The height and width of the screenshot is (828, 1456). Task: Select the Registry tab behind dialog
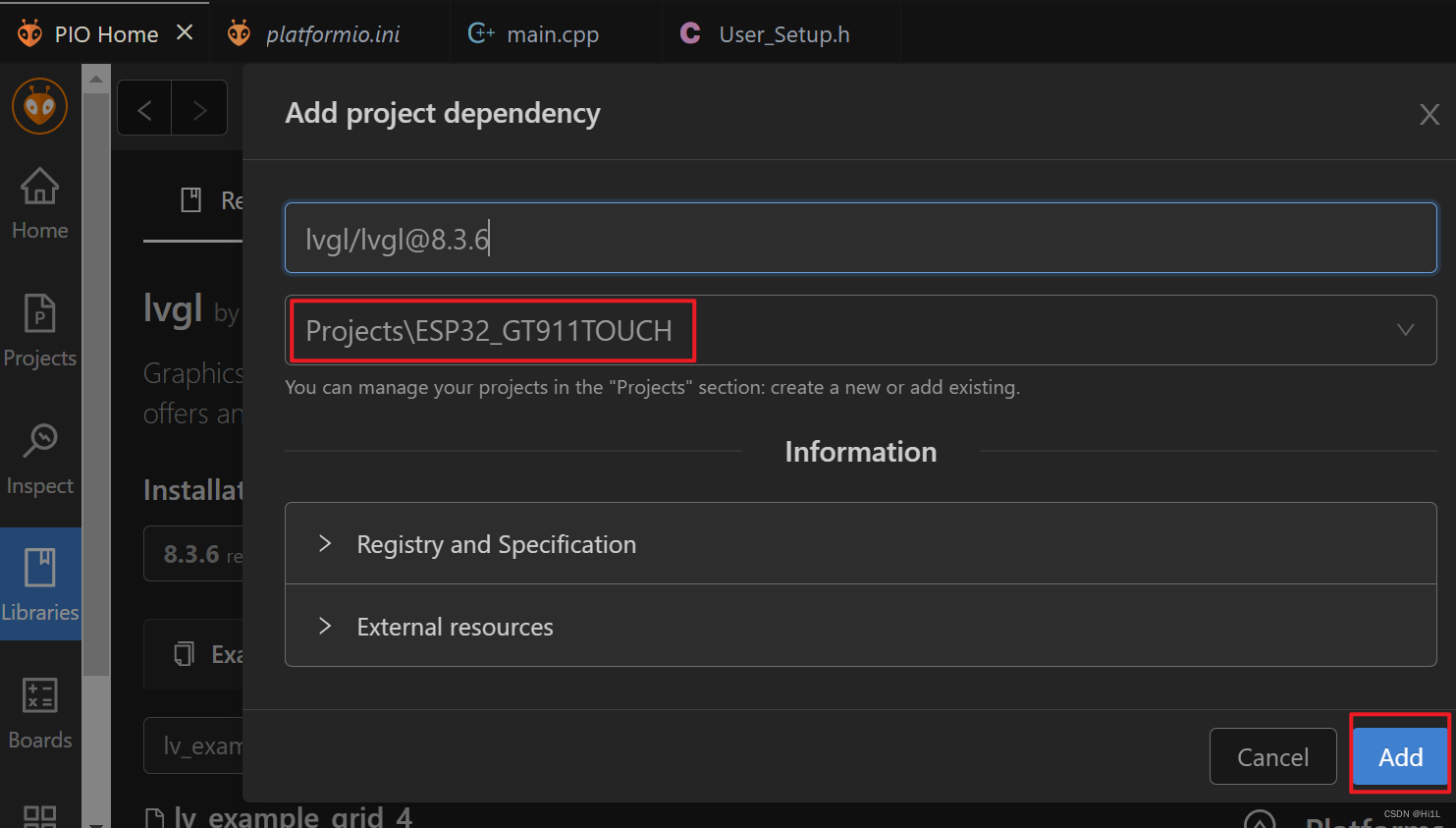pyautogui.click(x=193, y=200)
